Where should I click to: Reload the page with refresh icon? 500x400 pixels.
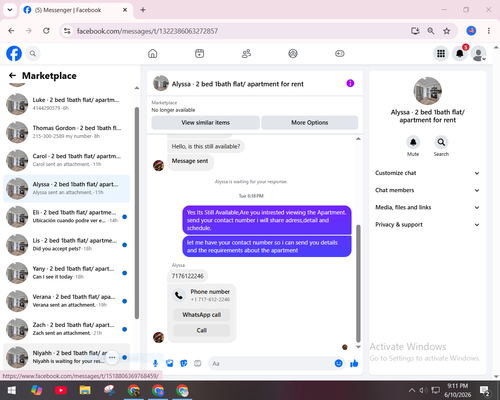point(46,31)
